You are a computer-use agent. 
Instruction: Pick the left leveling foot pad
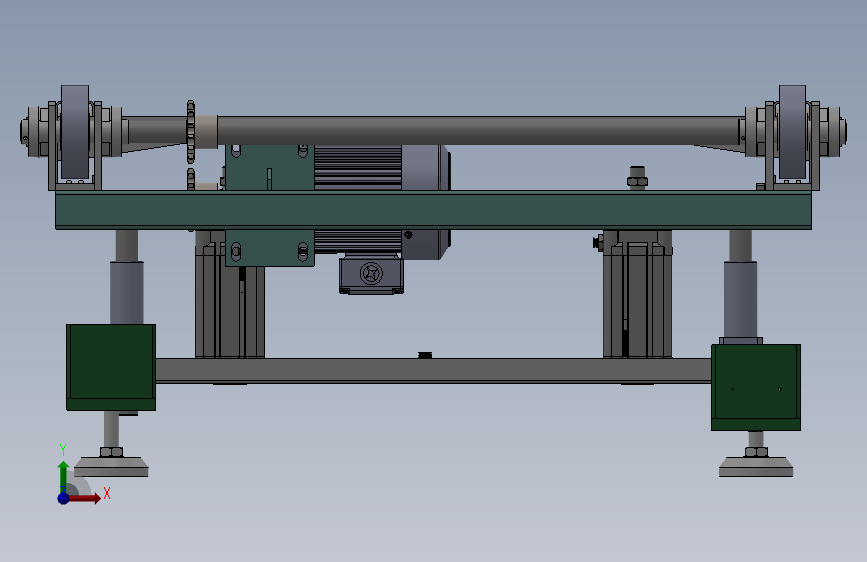[111, 467]
